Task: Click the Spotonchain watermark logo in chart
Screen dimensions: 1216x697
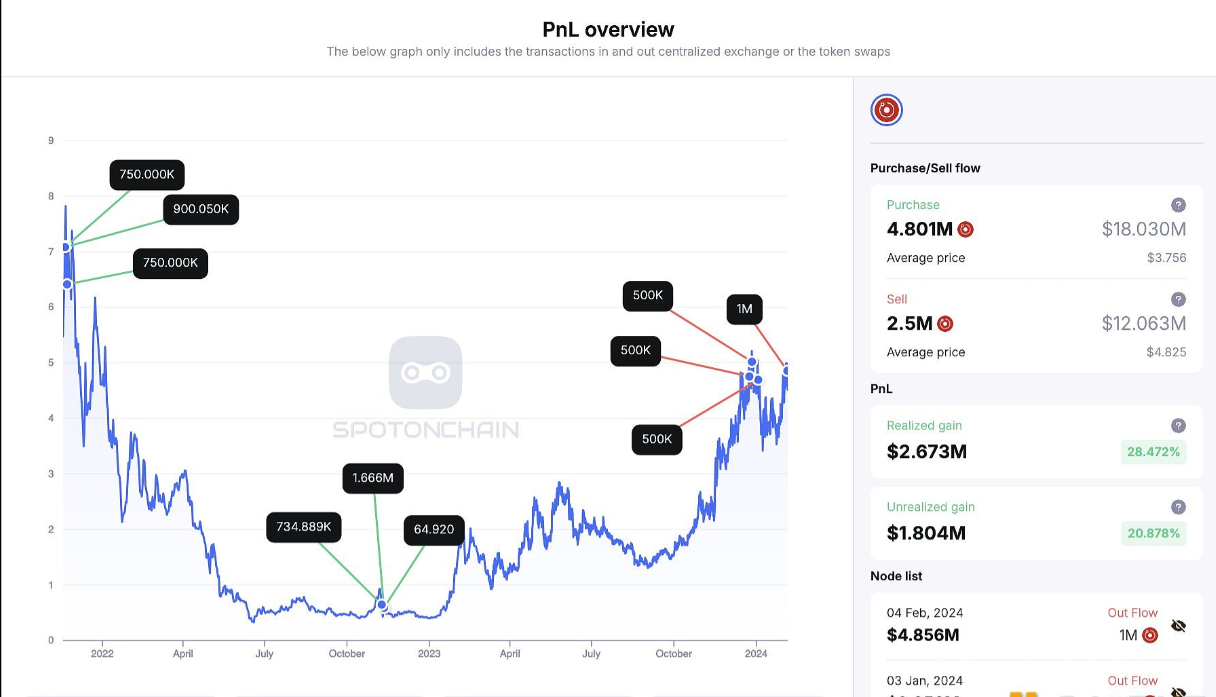Action: point(425,373)
